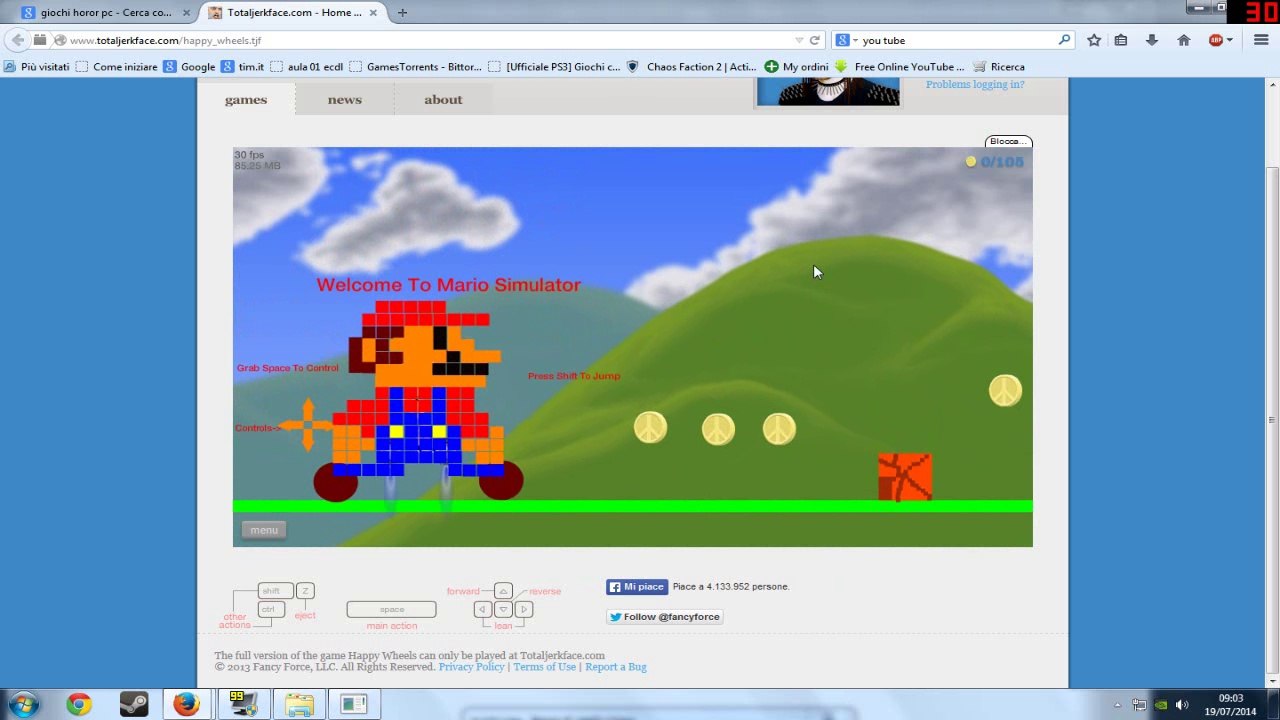Collect the first peace-sign coin
The image size is (1280, 720).
tap(650, 429)
